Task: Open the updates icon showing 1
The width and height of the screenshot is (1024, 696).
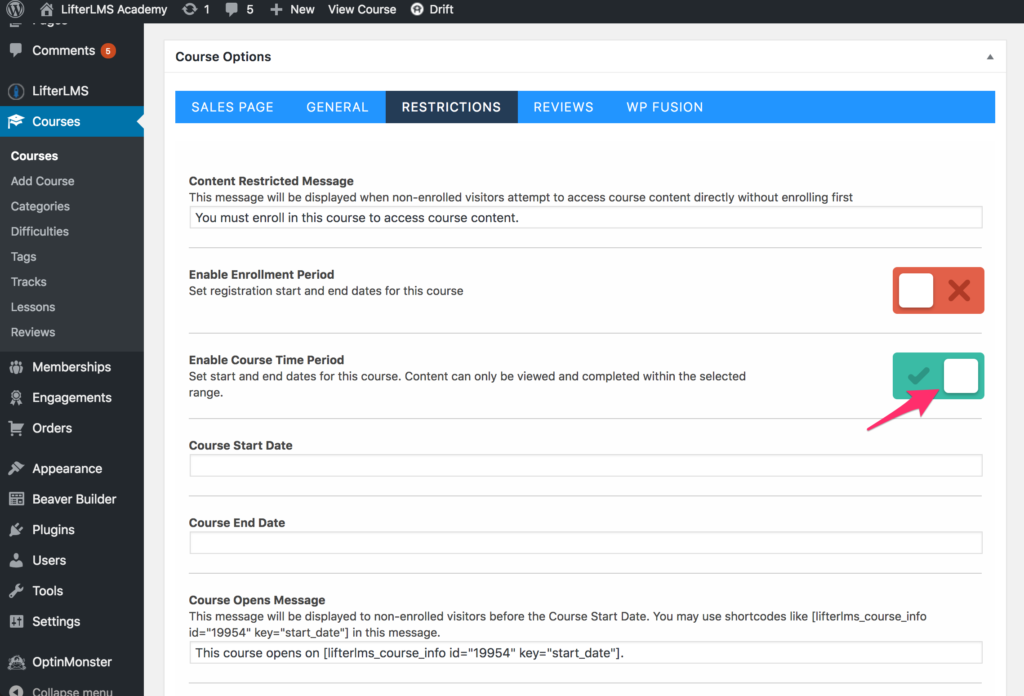Action: (189, 9)
